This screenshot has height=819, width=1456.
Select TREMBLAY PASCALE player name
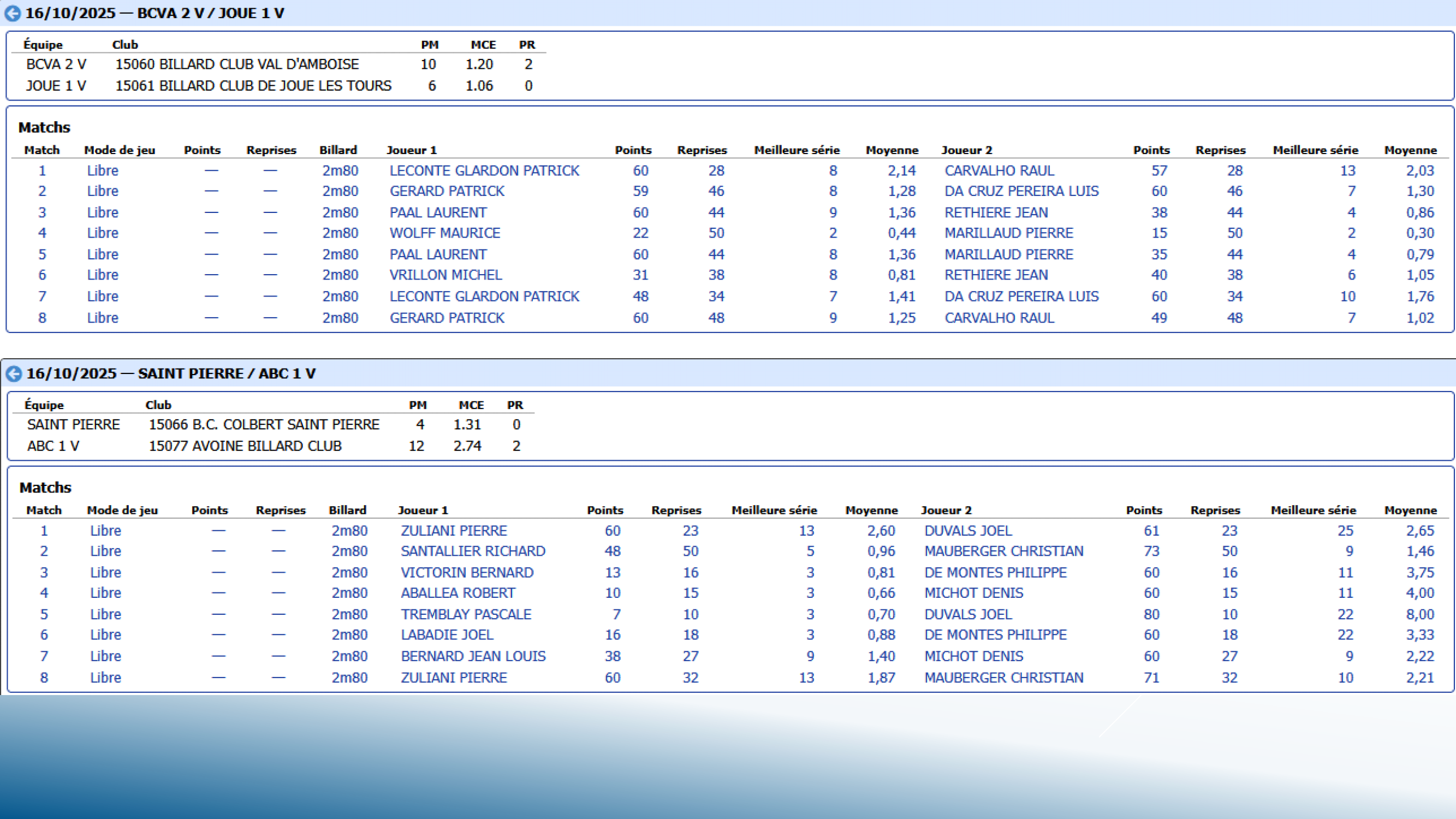pos(466,614)
